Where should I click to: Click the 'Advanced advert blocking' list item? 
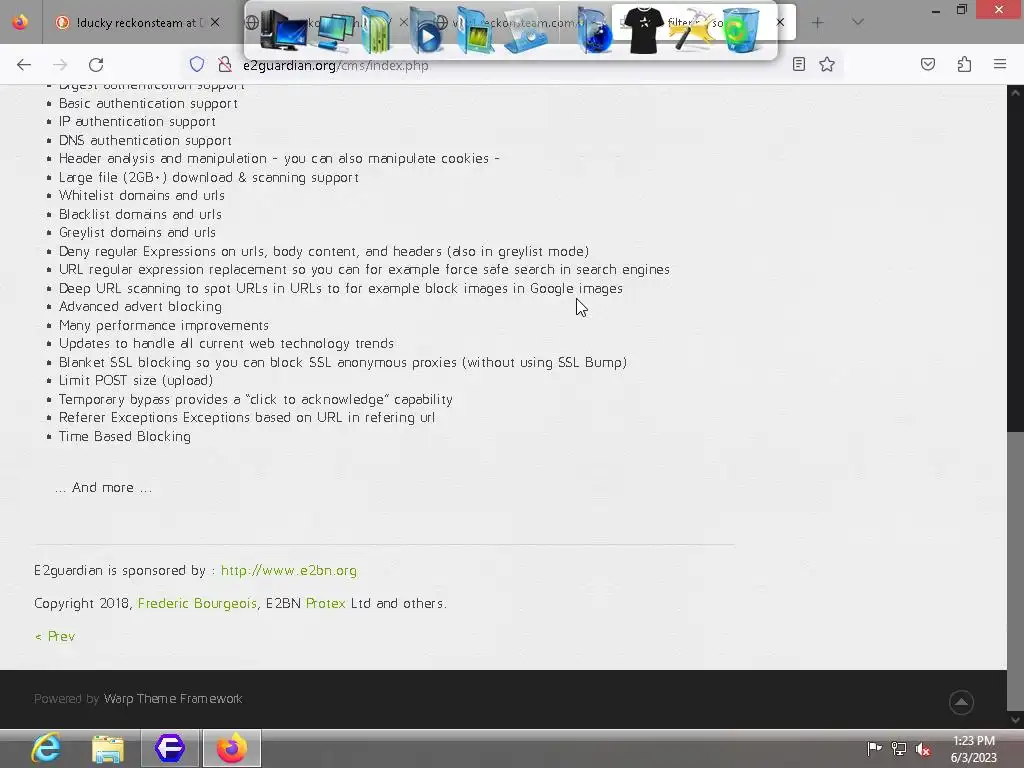140,307
